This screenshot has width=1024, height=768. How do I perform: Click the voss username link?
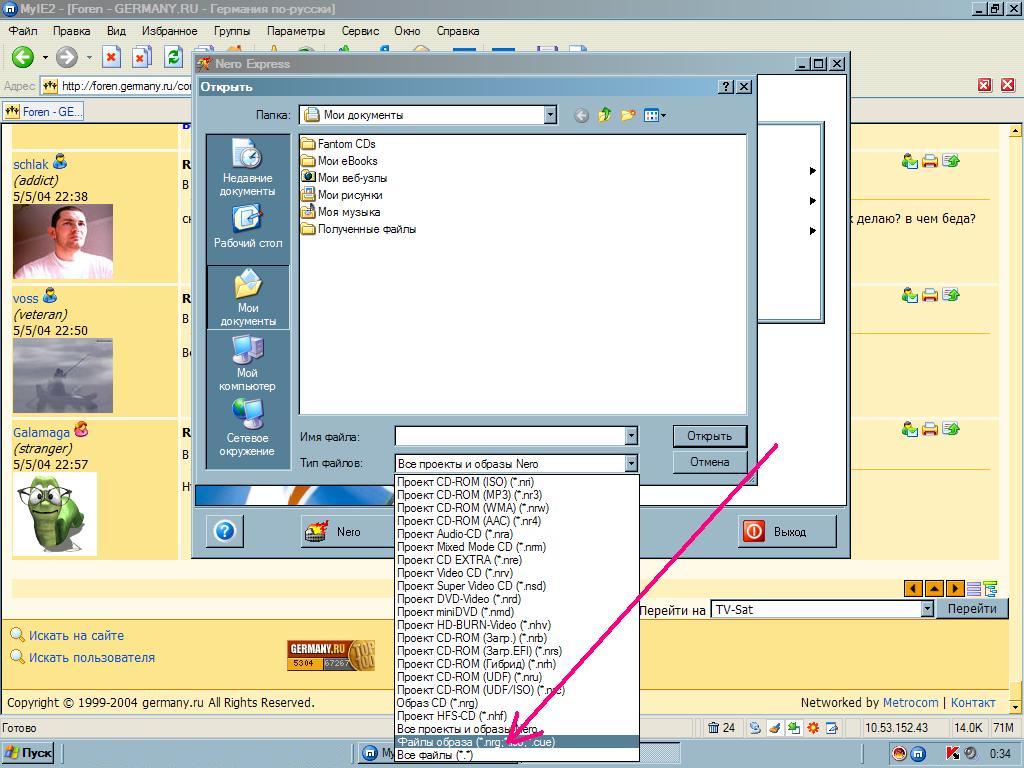(25, 298)
